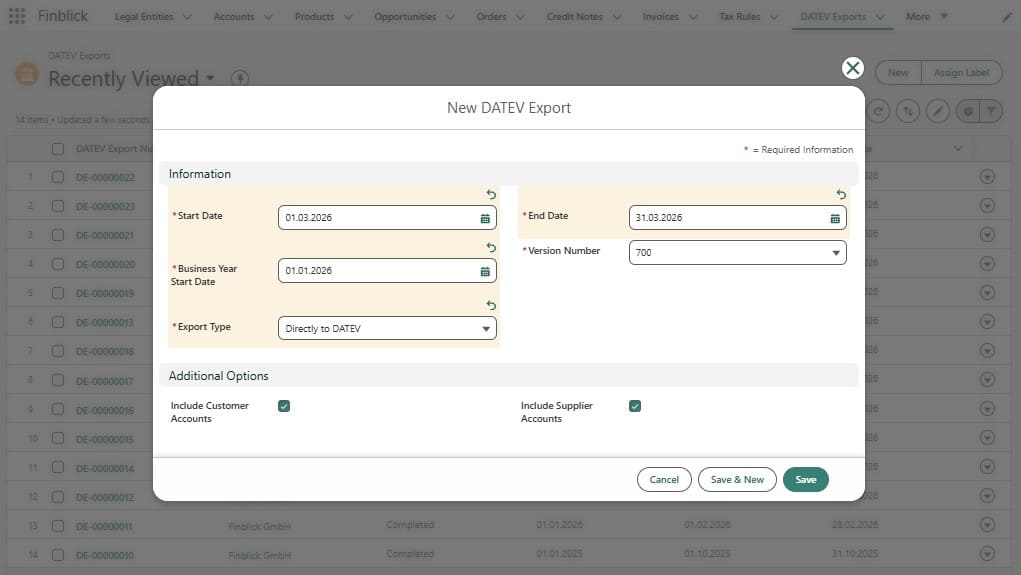Screen dimensions: 1021x575
Task: Toggle the select-all rows checkbox
Action: (58, 148)
